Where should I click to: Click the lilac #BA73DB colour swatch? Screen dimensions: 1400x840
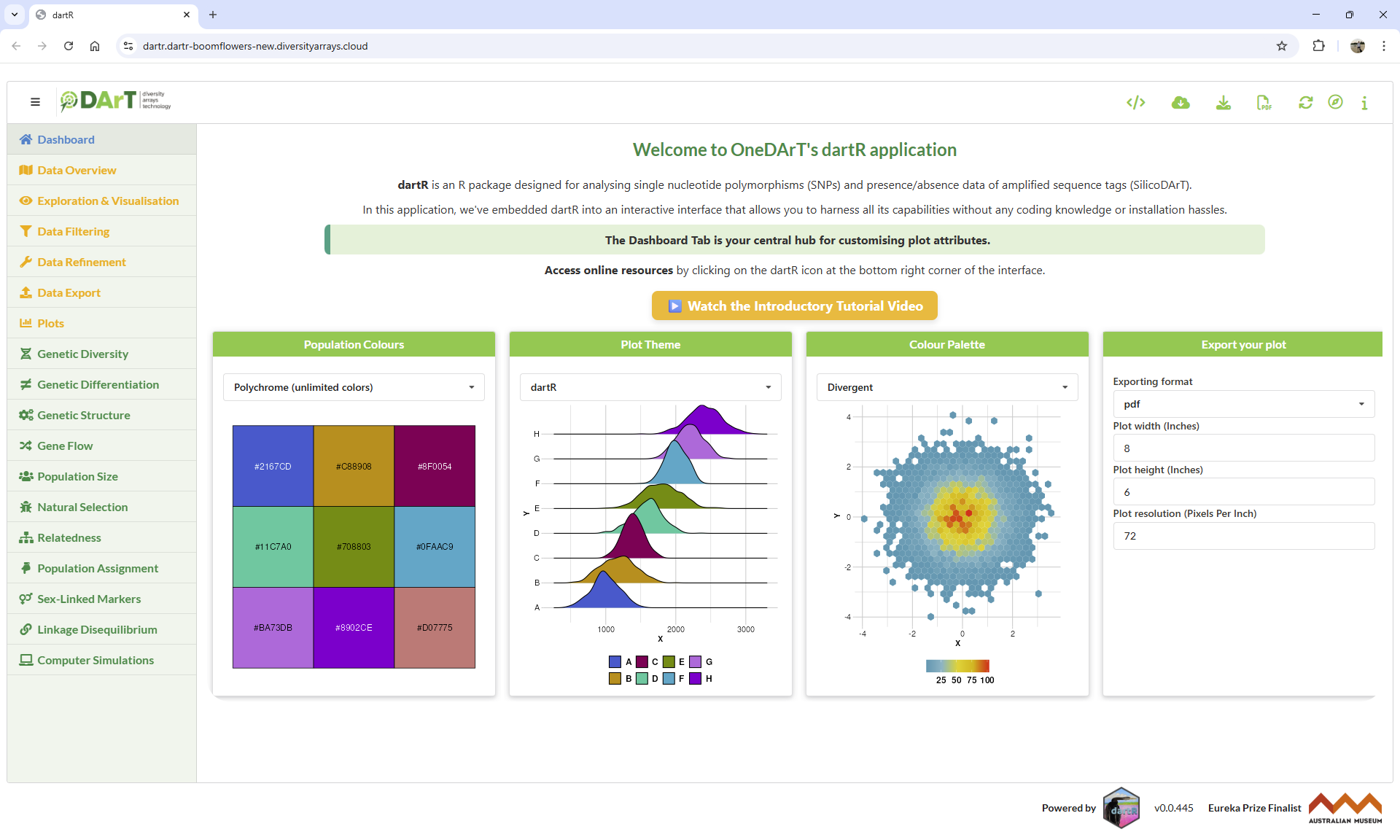(x=273, y=628)
